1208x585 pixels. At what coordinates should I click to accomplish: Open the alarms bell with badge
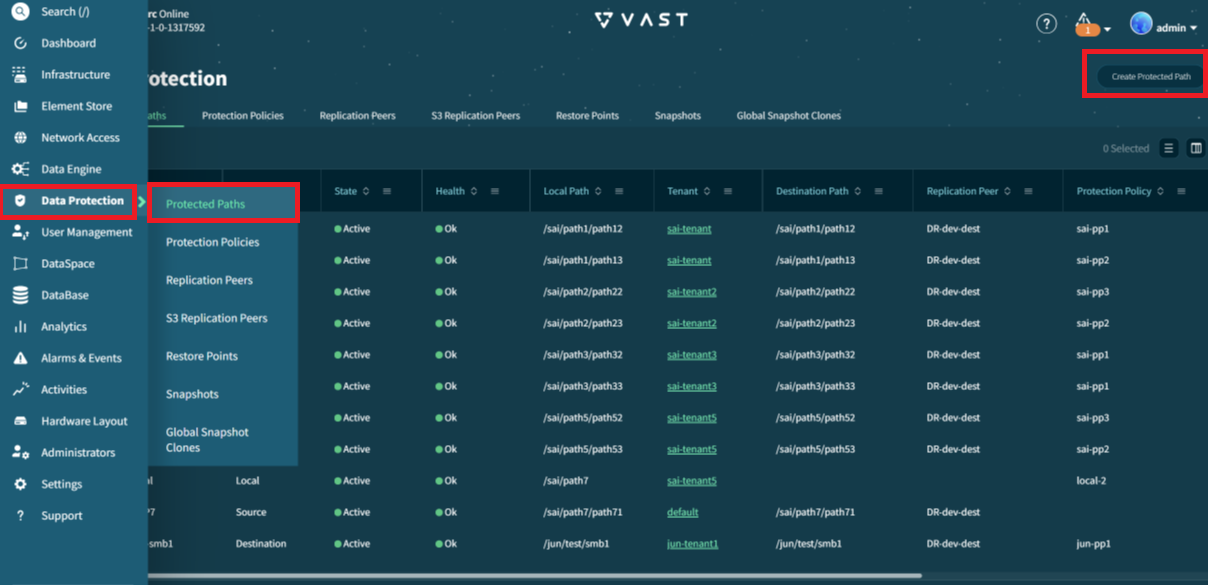[1087, 24]
